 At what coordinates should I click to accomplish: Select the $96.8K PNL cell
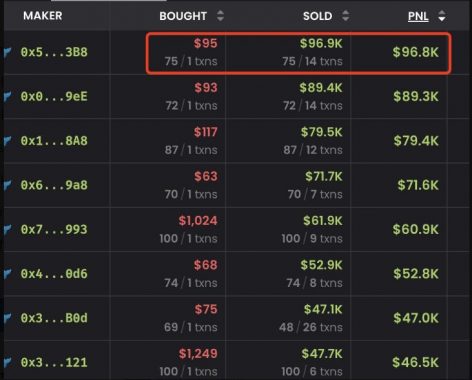[415, 52]
